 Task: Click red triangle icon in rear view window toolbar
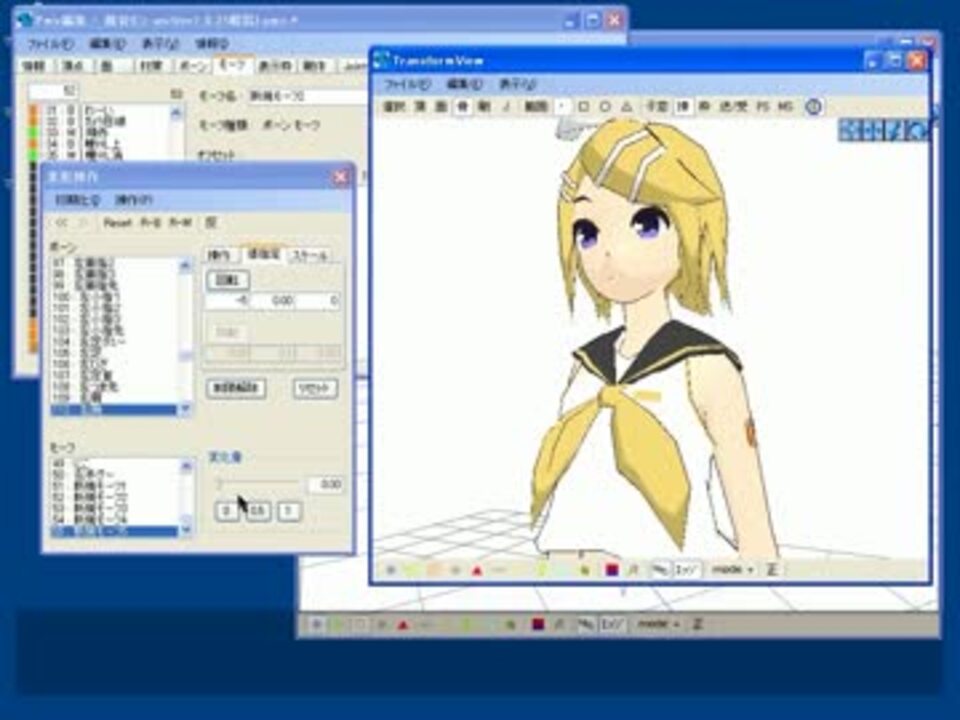402,624
